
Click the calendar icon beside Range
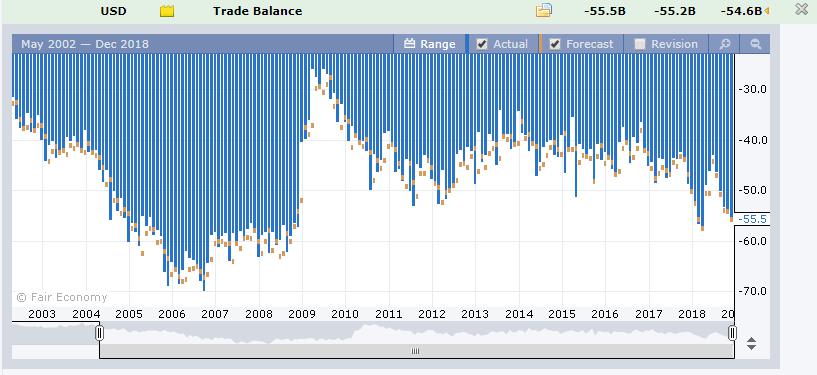[410, 44]
